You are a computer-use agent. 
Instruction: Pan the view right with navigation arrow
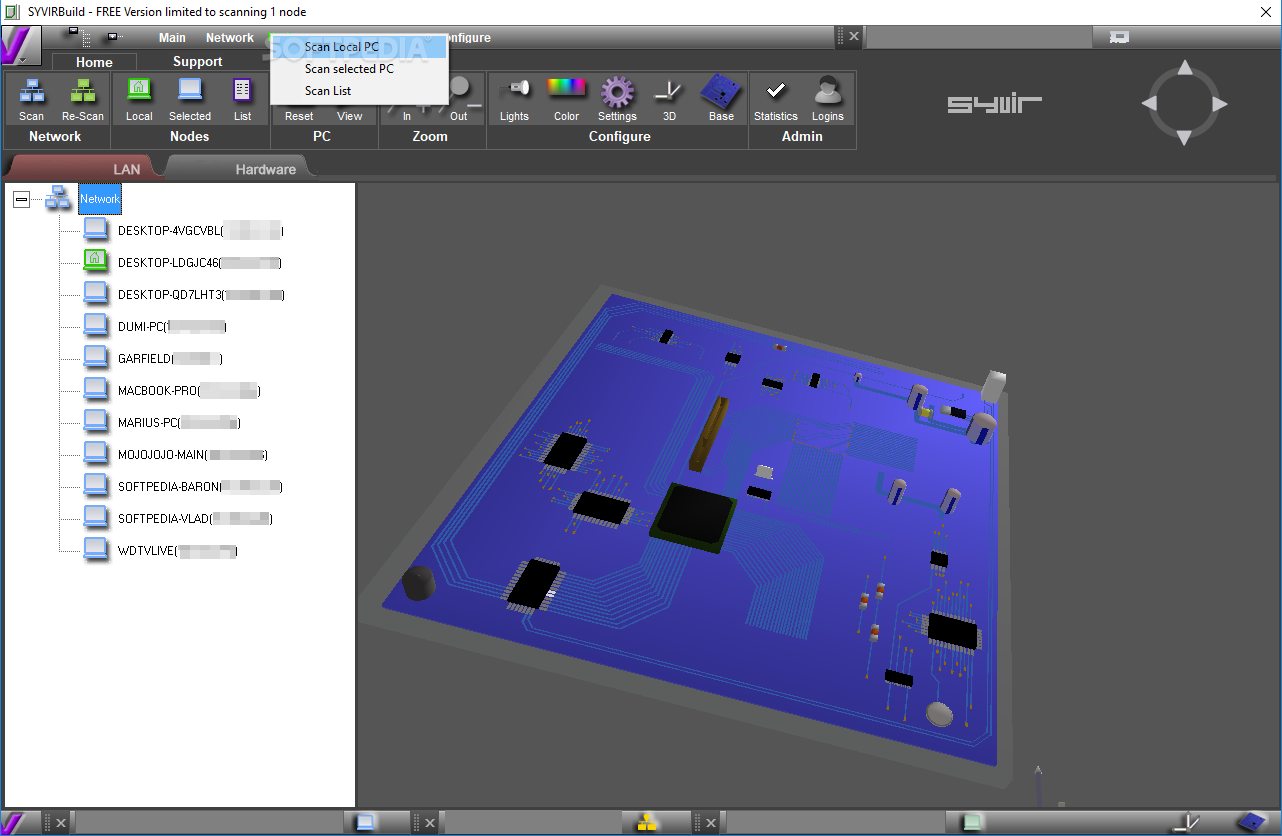[x=1218, y=103]
